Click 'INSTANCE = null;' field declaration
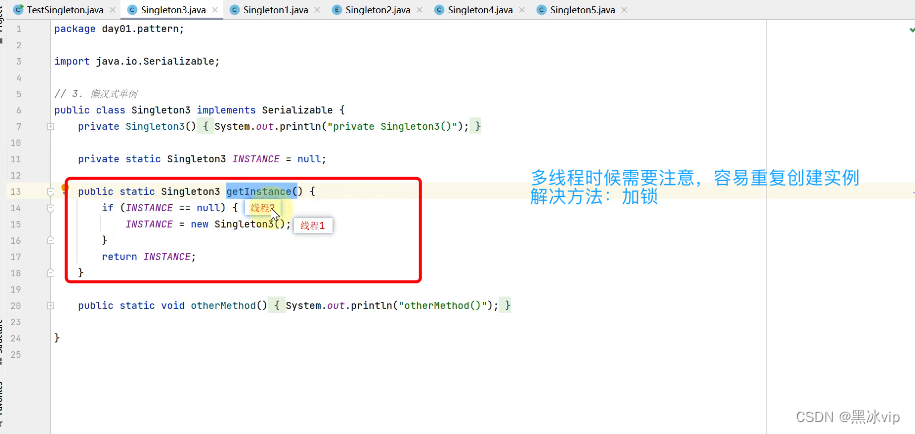This screenshot has height=434, width=915. (280, 159)
